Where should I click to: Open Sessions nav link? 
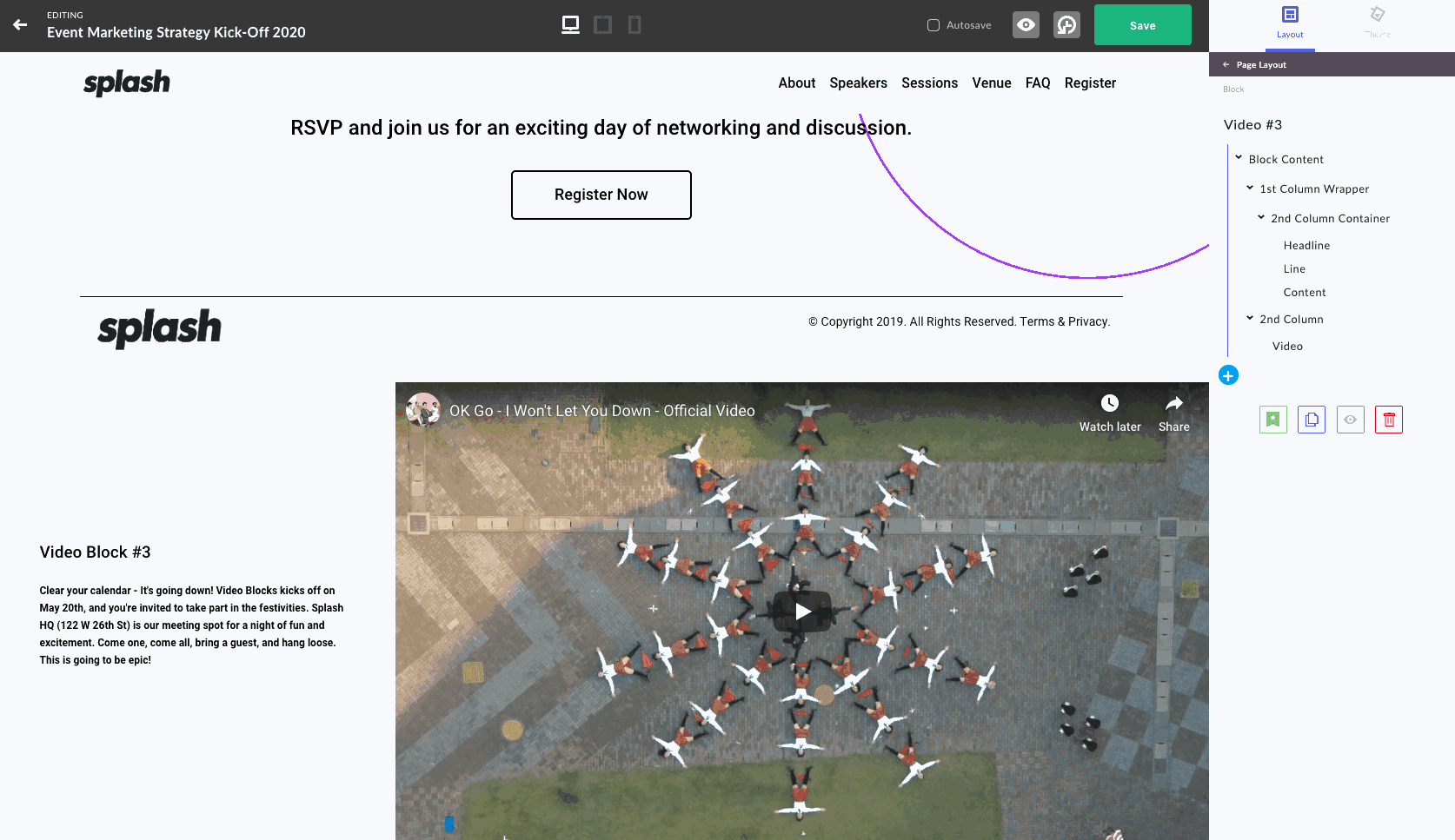(929, 83)
